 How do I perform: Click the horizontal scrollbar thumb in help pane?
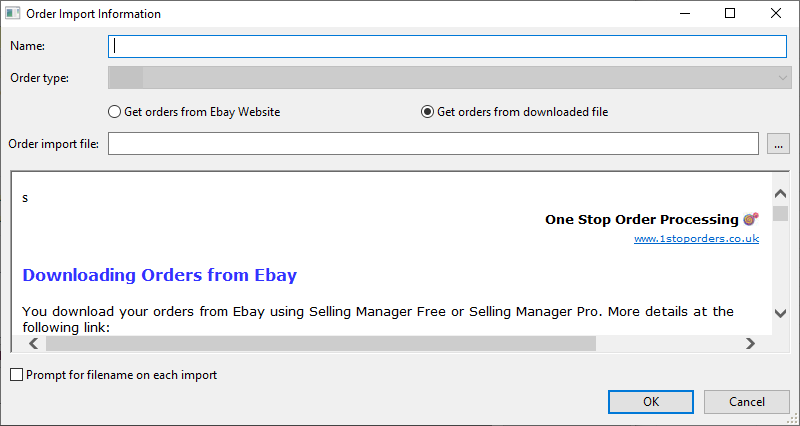point(320,343)
